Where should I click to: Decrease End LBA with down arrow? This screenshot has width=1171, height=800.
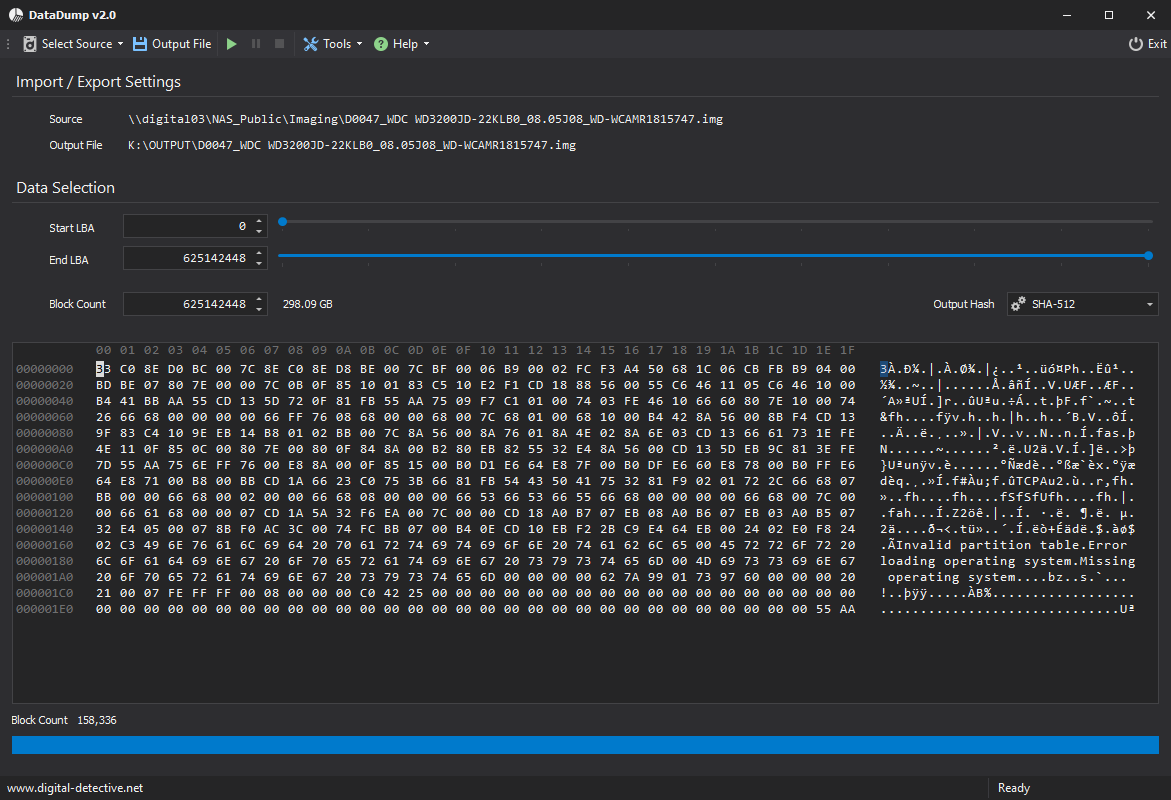259,264
